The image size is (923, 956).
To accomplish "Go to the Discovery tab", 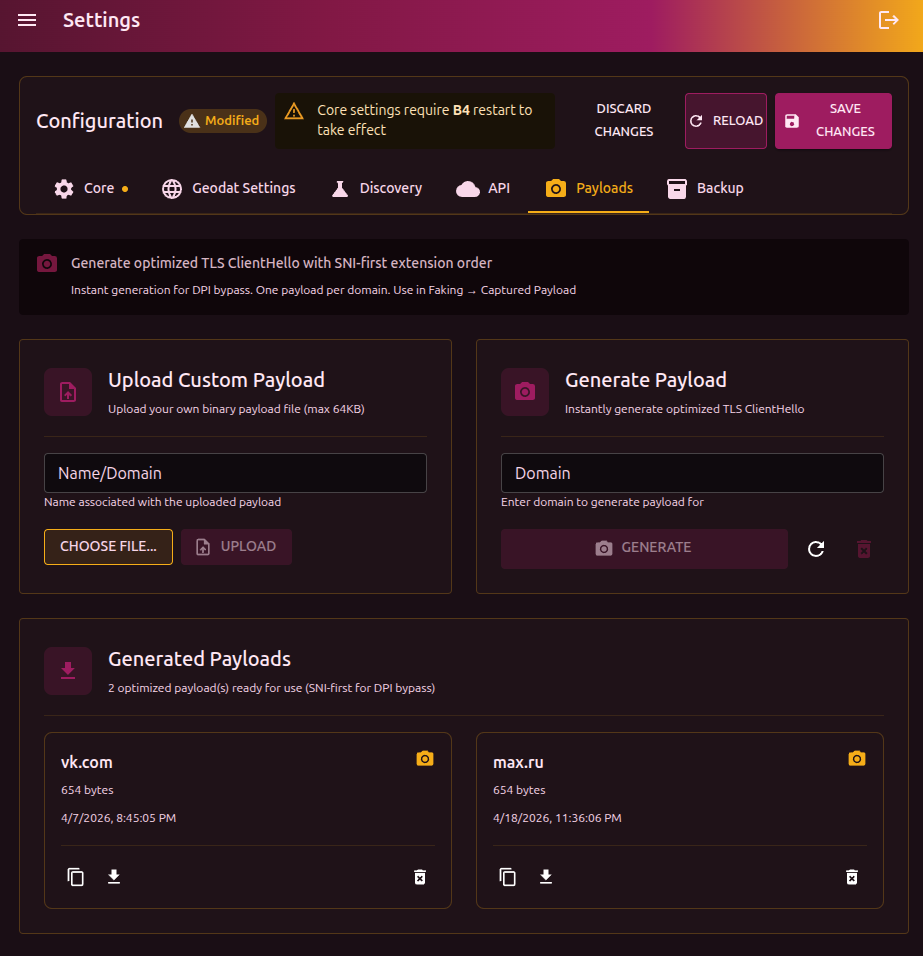I will 376,189.
